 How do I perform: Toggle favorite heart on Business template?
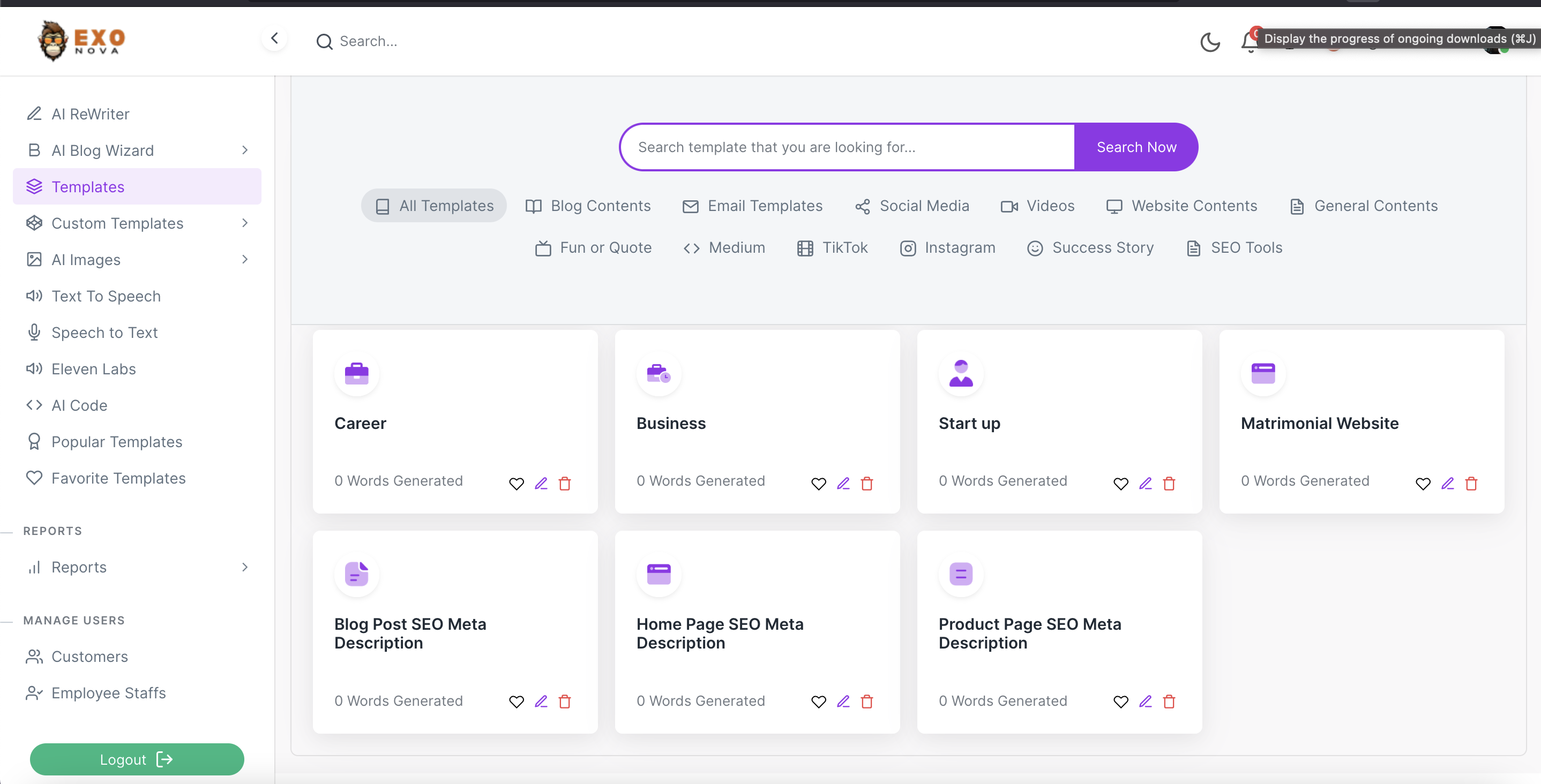click(x=818, y=483)
